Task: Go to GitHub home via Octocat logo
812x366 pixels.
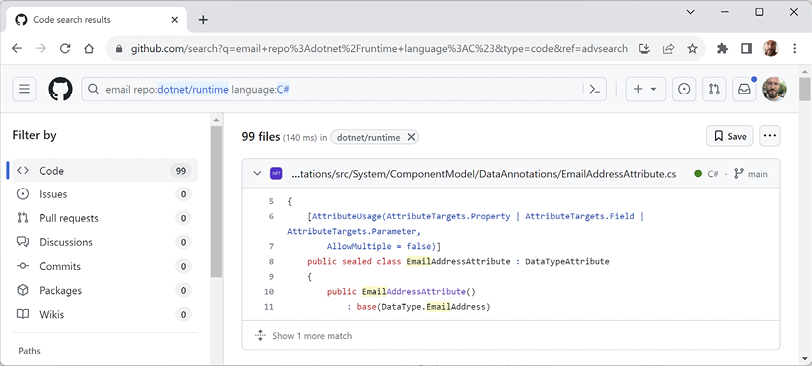Action: 61,89
